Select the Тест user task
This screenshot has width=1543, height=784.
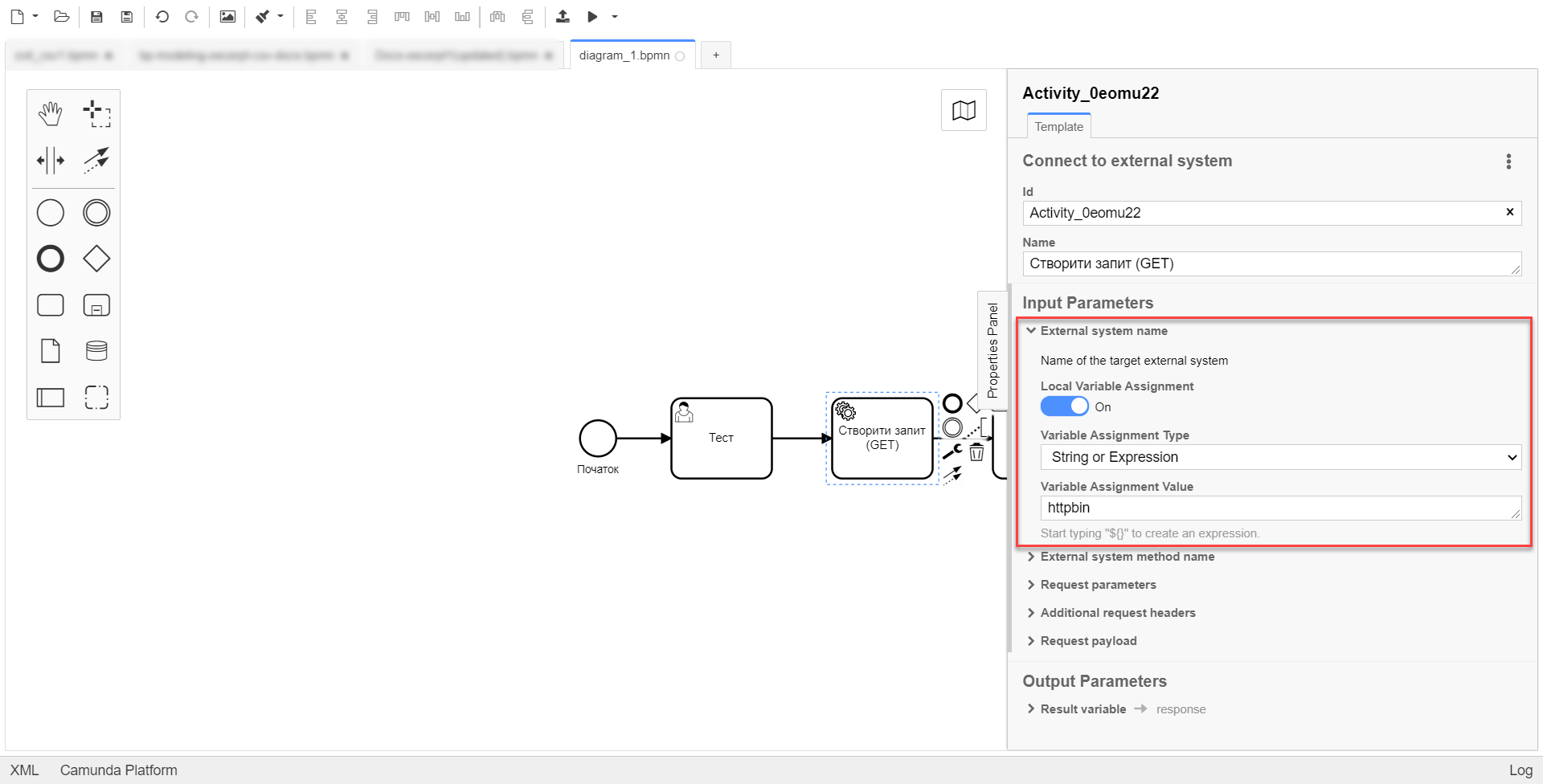click(722, 439)
